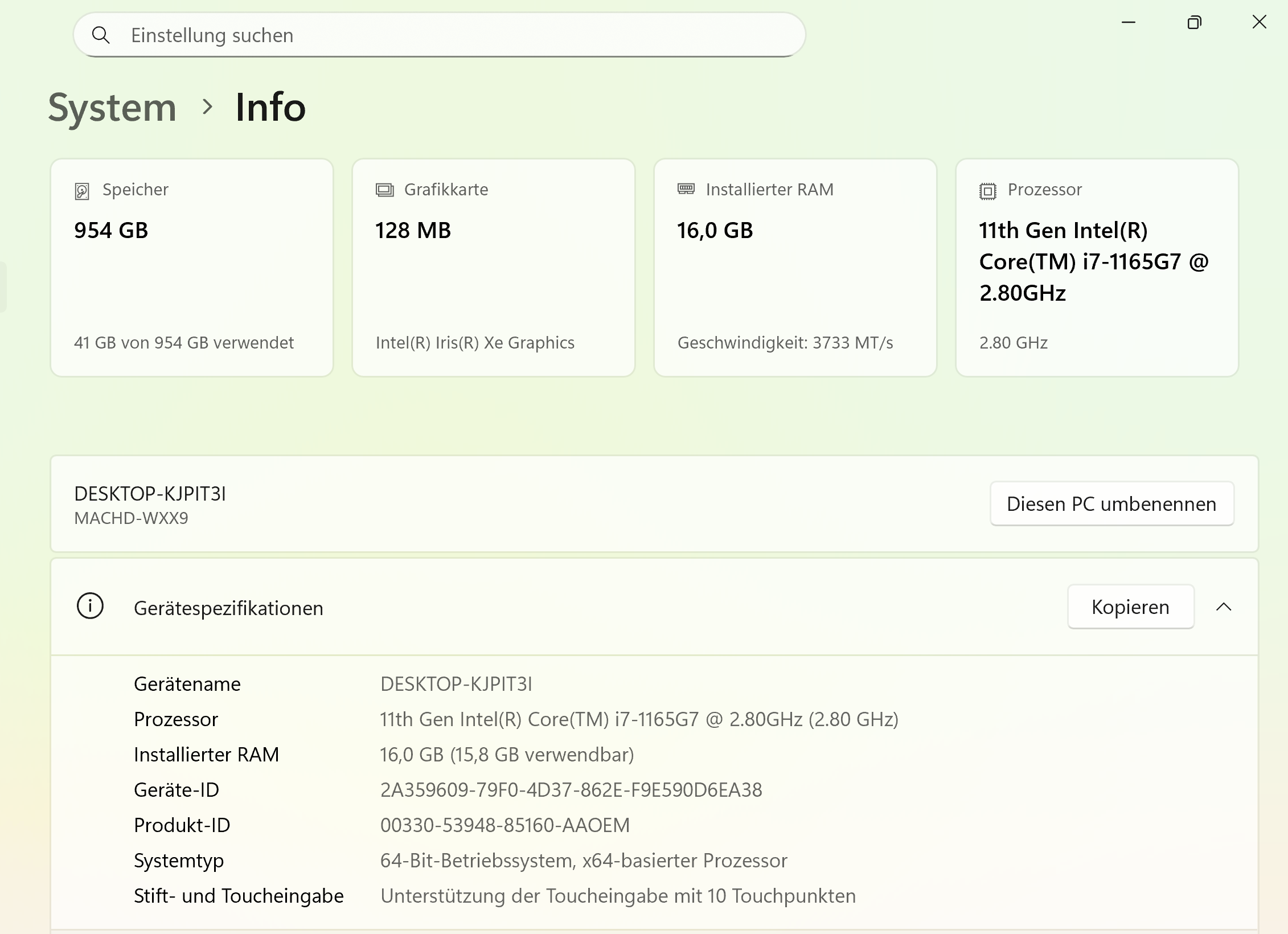Restore down the Settings window
This screenshot has height=934, width=1288.
click(1194, 23)
